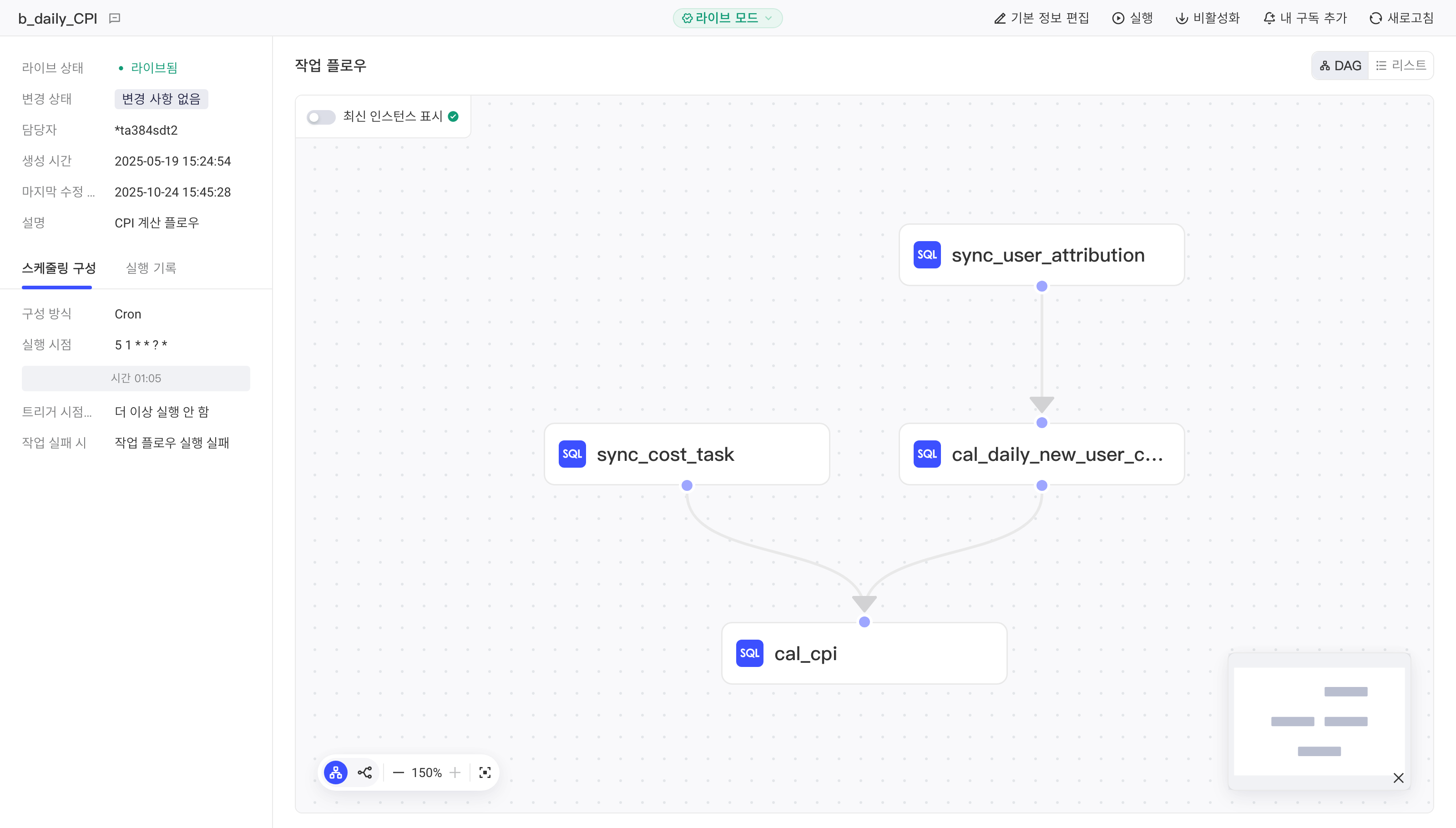Click last modified 2025-10-24 15:45:28
Image resolution: width=1456 pixels, height=828 pixels.
click(x=173, y=192)
